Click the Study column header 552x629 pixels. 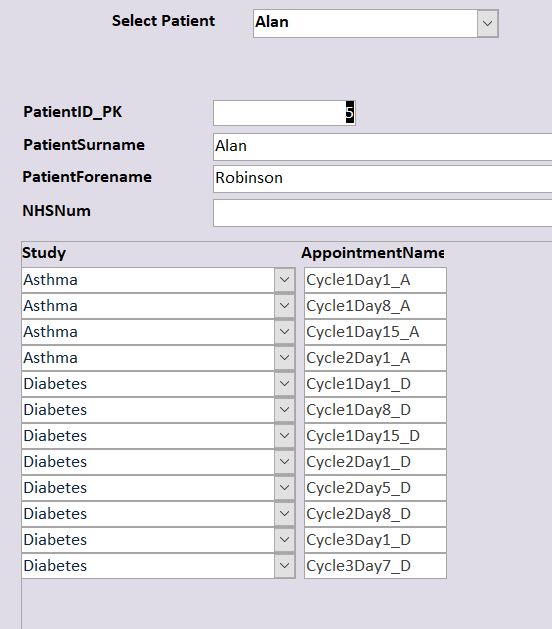[x=44, y=253]
